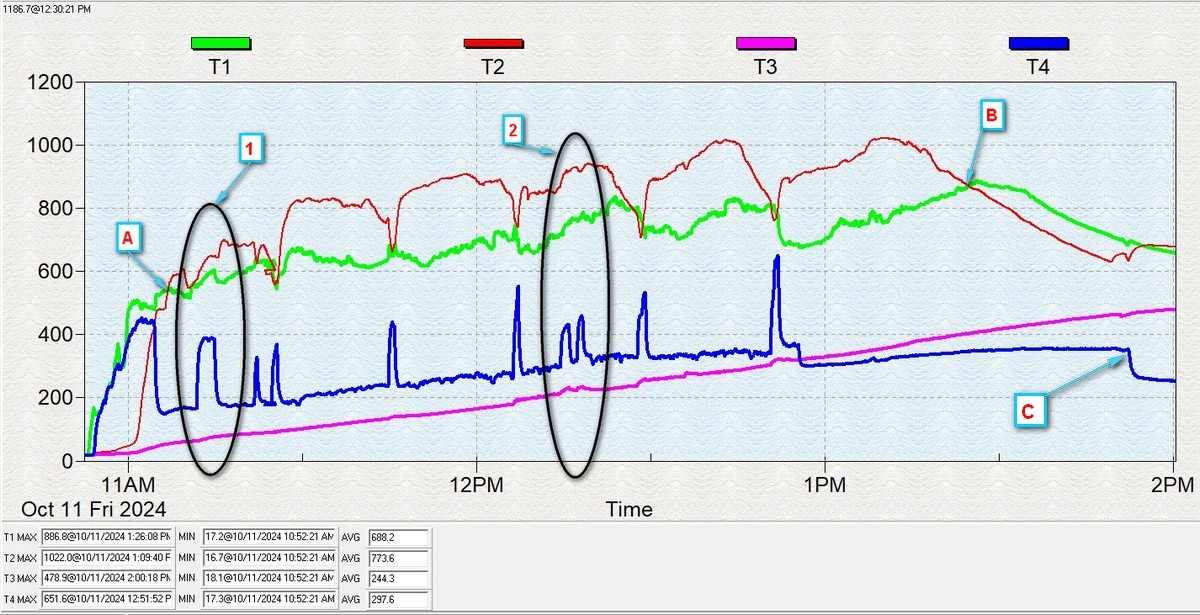Select the magenta T3 legend swatch
Screen dimensions: 1200x615
(766, 43)
